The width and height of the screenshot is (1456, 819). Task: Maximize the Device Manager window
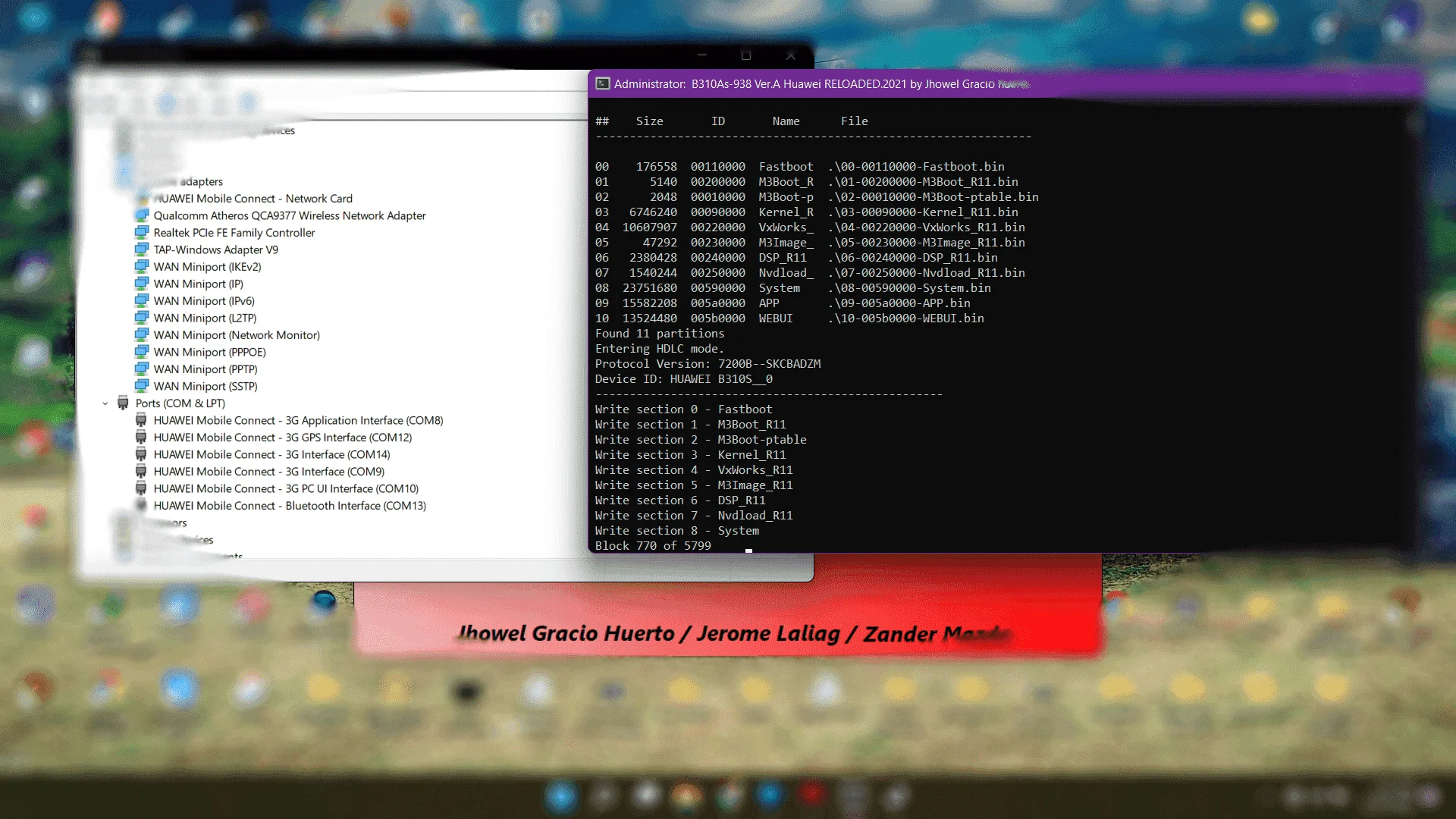(x=746, y=55)
